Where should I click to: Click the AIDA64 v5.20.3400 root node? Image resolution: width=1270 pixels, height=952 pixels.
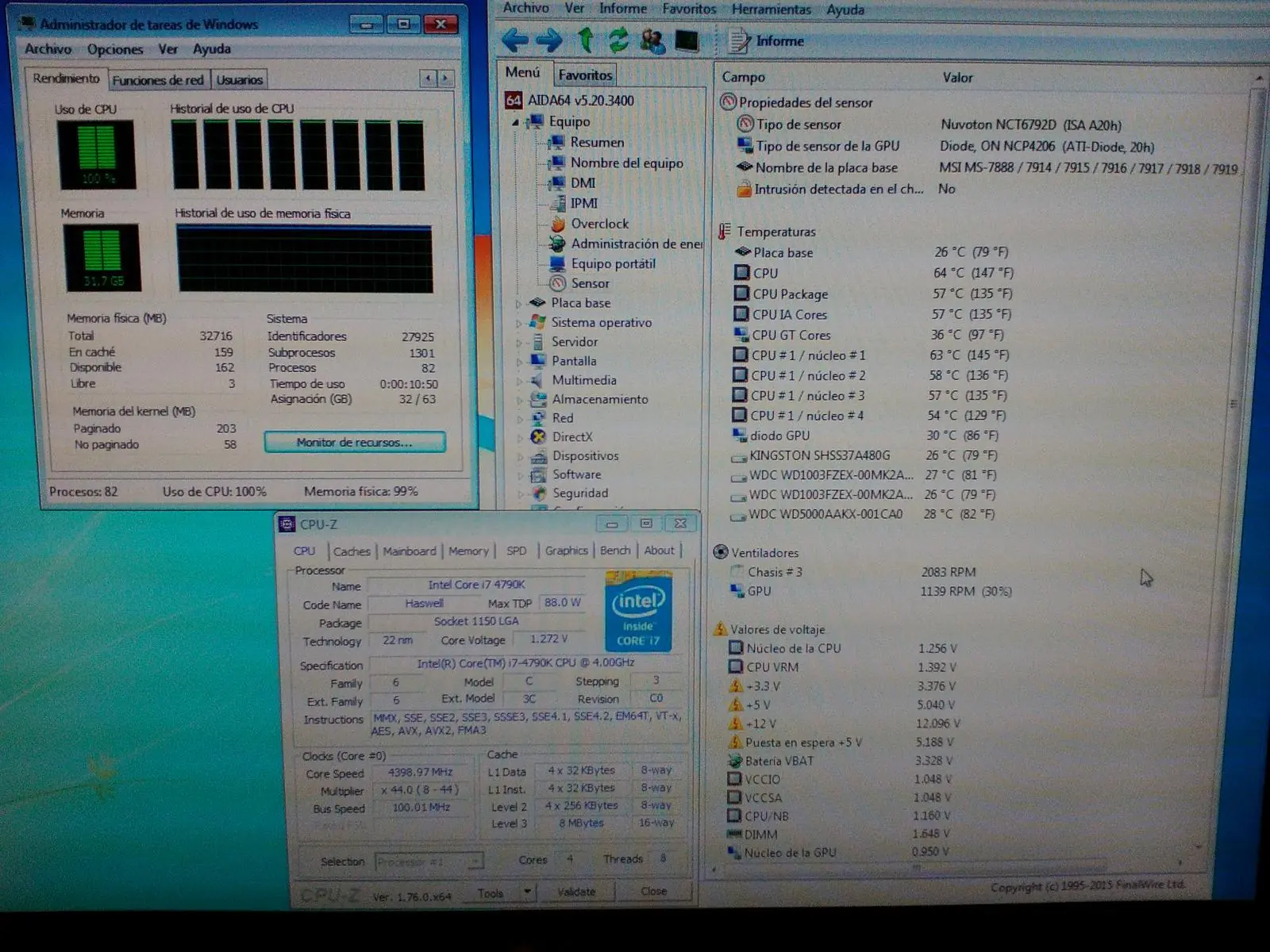[x=580, y=101]
